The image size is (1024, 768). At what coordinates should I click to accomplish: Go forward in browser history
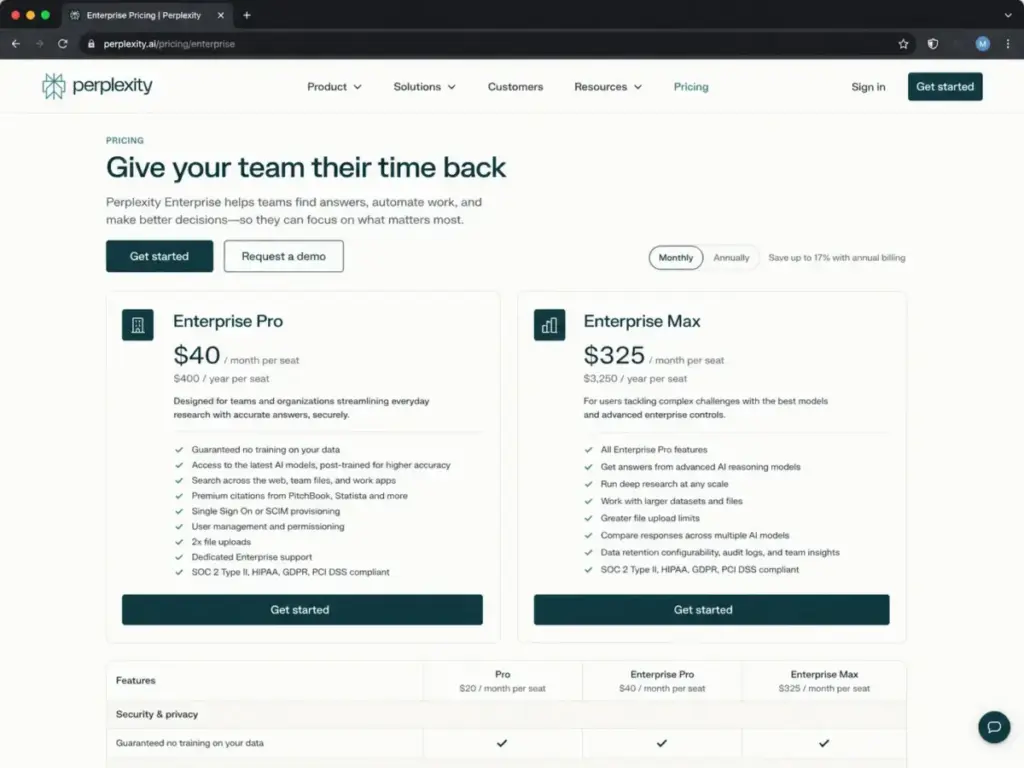[x=40, y=44]
